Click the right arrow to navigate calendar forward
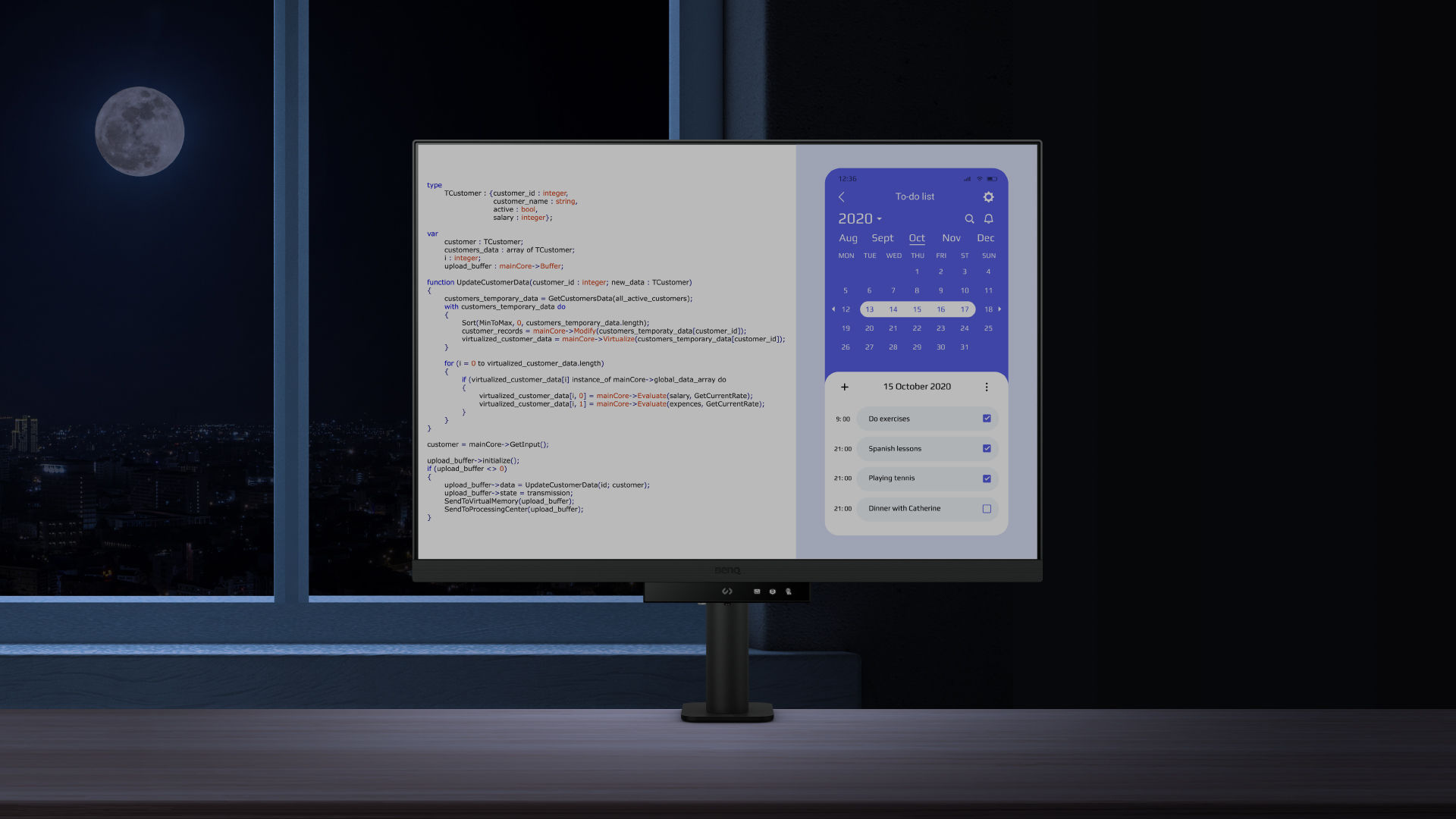 (1001, 309)
